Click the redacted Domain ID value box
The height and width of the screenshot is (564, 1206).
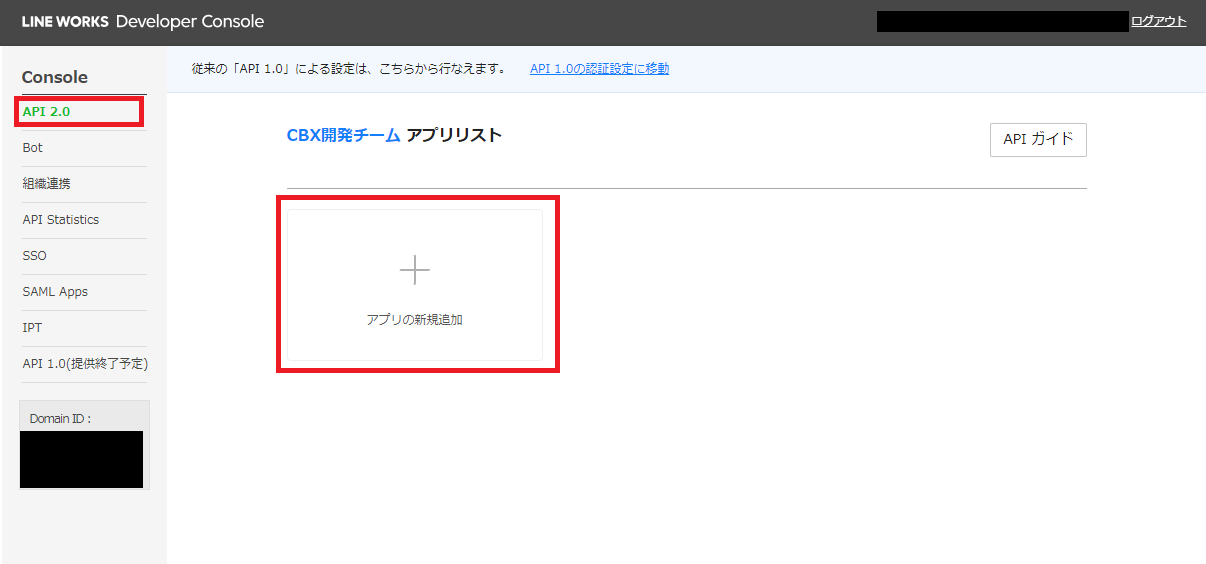[82, 459]
